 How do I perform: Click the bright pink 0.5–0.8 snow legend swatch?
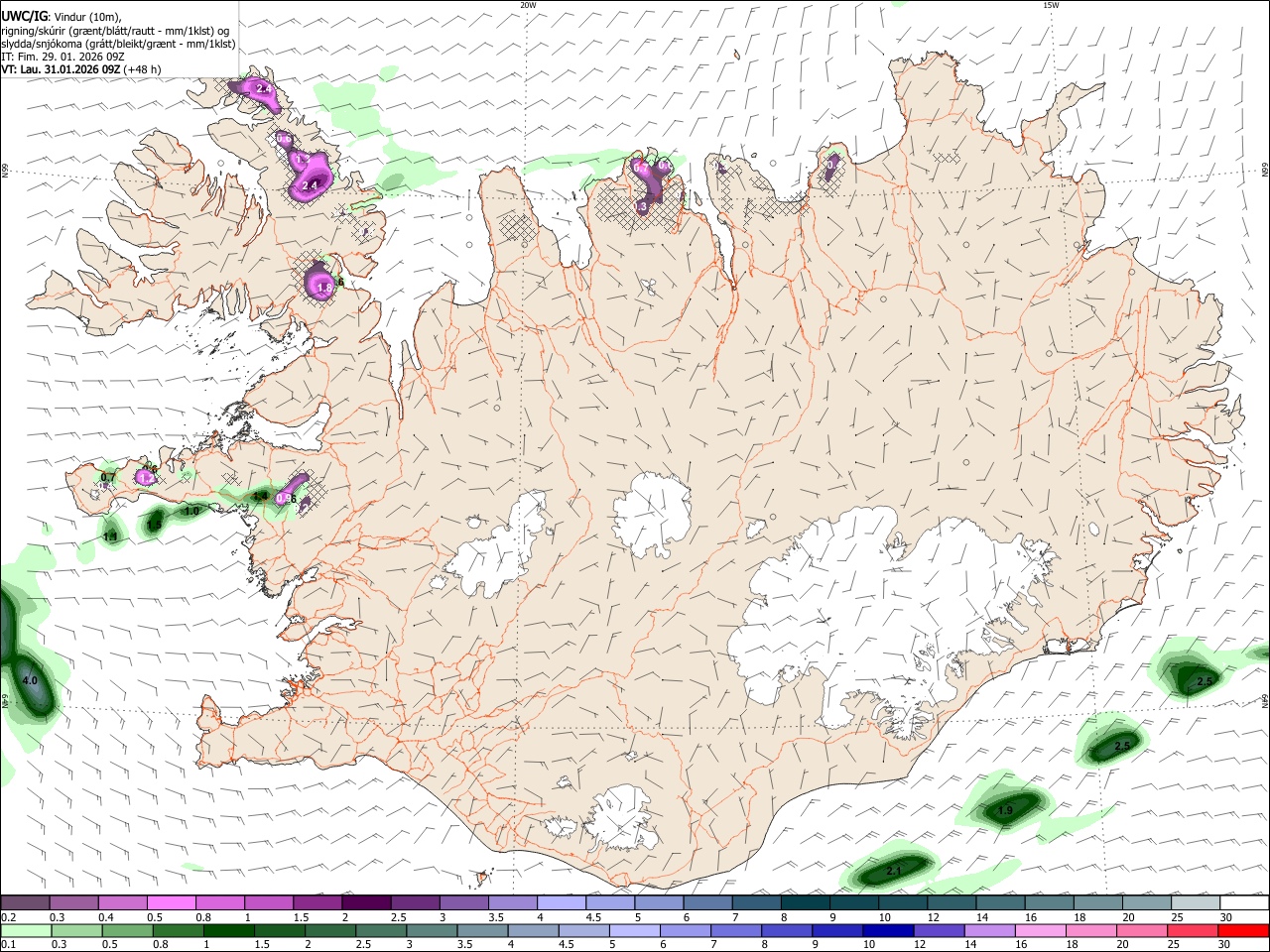tap(171, 903)
